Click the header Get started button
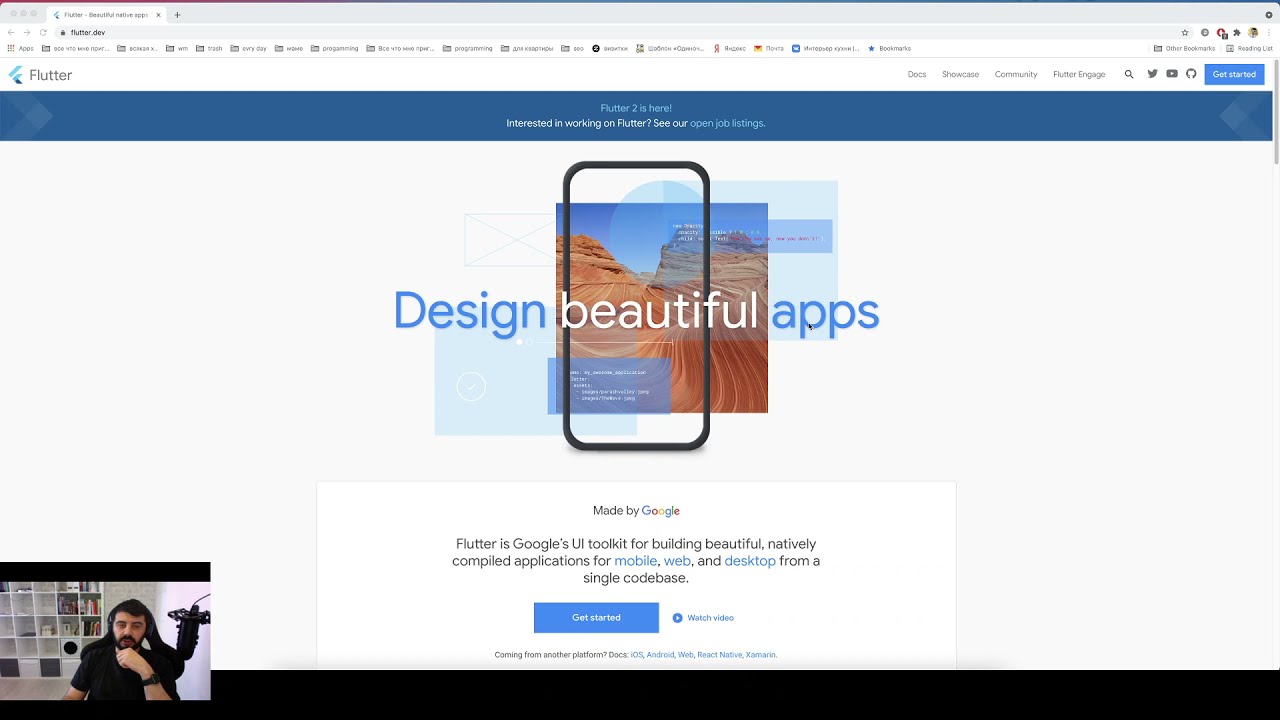This screenshot has width=1280, height=720. pyautogui.click(x=1234, y=74)
